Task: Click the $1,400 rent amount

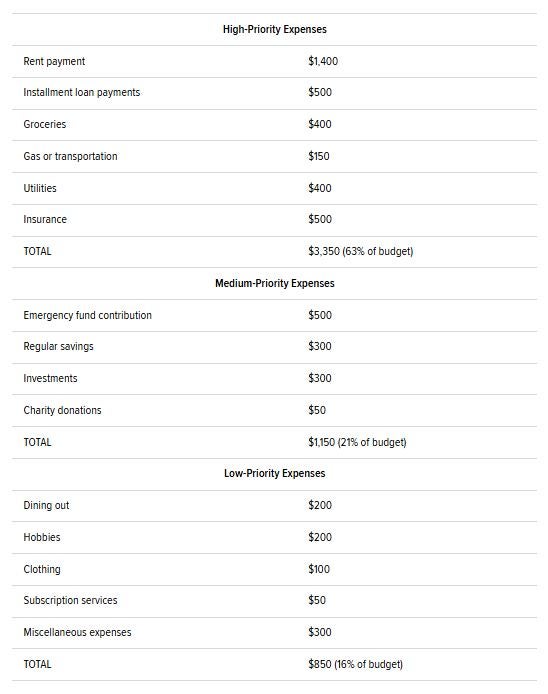Action: coord(323,61)
